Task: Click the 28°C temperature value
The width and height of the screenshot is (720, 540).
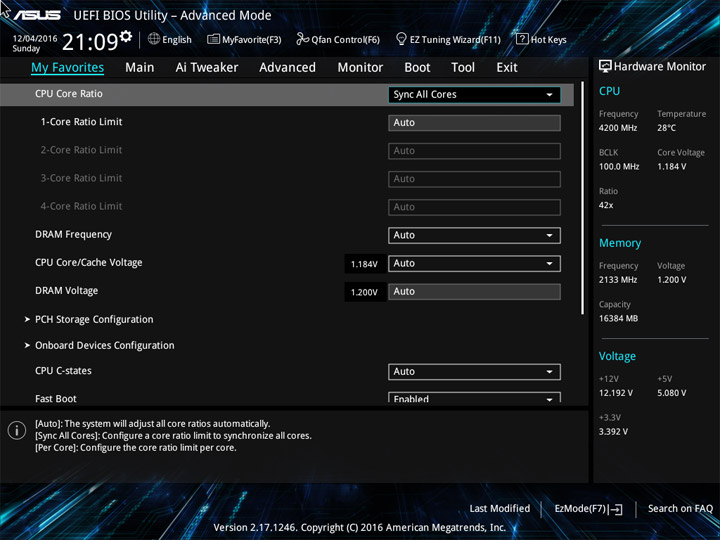Action: 666,128
